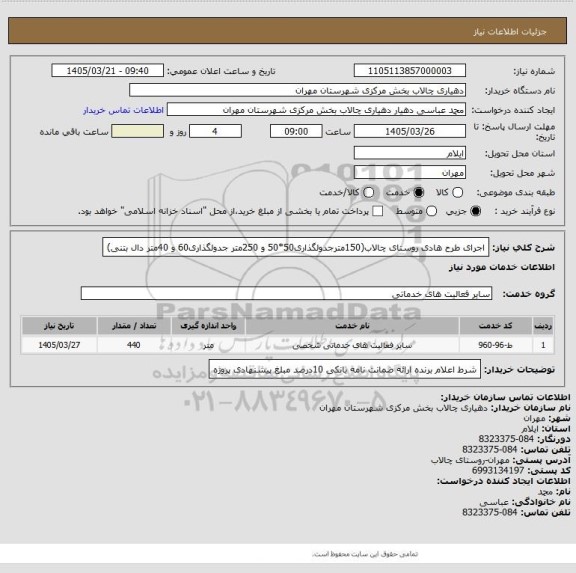The height and width of the screenshot is (573, 576).
Task: Choose the متوسط purchase process option
Action: [x=432, y=211]
